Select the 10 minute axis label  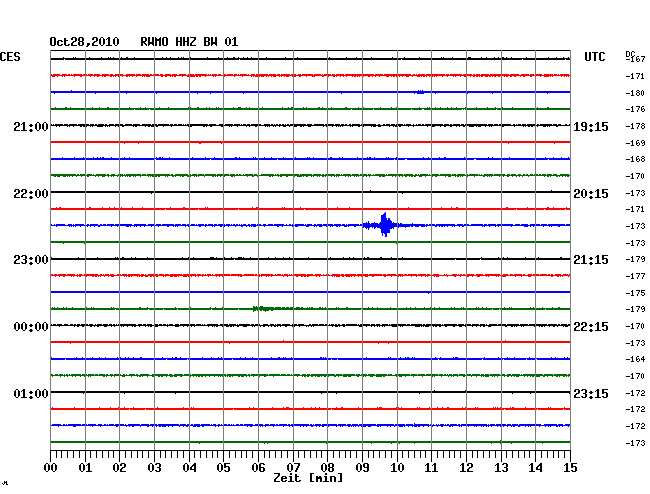tap(397, 468)
